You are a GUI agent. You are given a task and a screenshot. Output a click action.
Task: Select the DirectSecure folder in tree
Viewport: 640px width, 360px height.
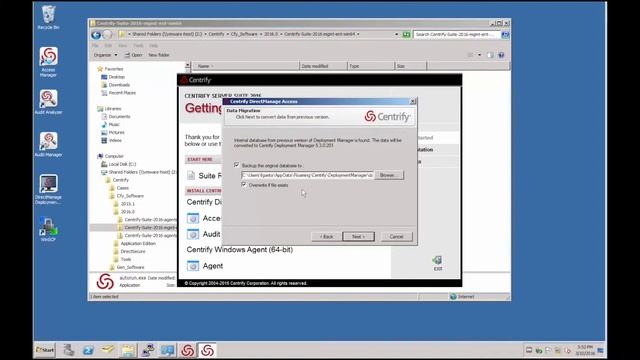pyautogui.click(x=129, y=251)
